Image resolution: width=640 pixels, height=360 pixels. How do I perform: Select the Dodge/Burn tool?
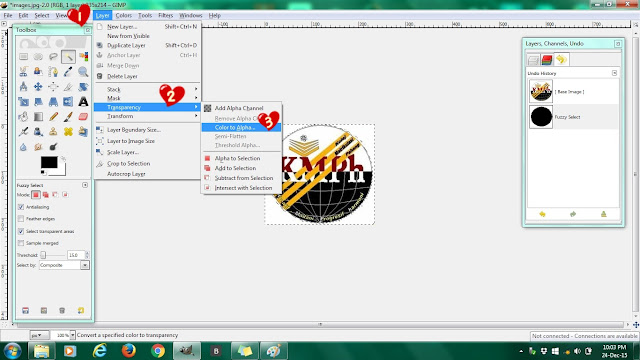tap(53, 147)
